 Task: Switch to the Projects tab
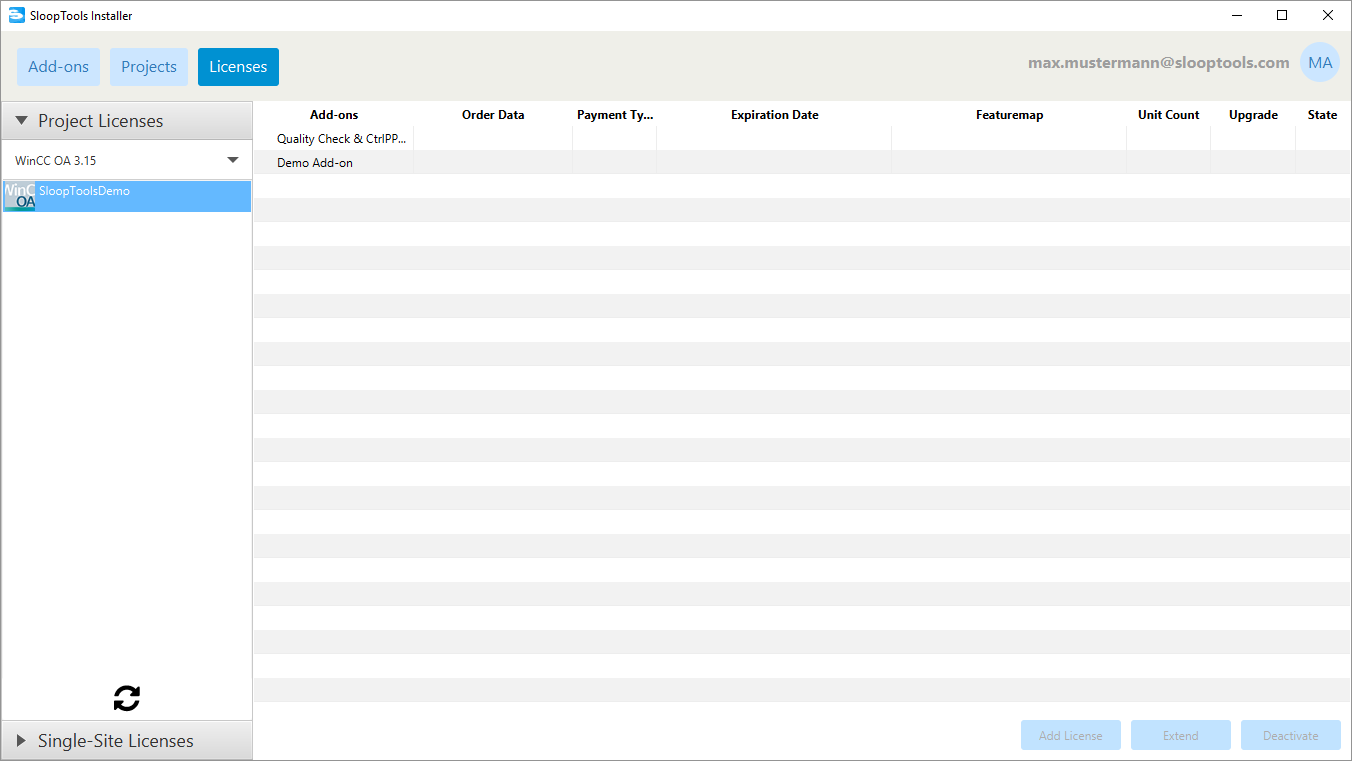149,67
